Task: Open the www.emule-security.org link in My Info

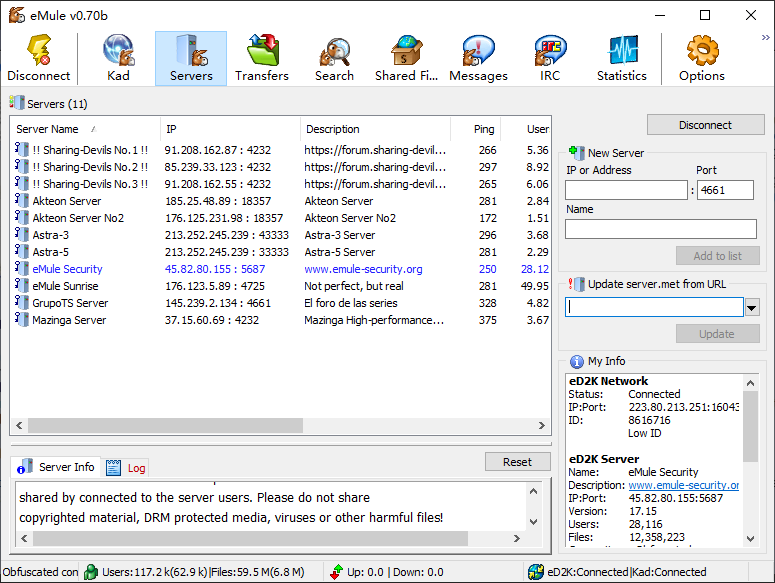Action: (x=683, y=485)
